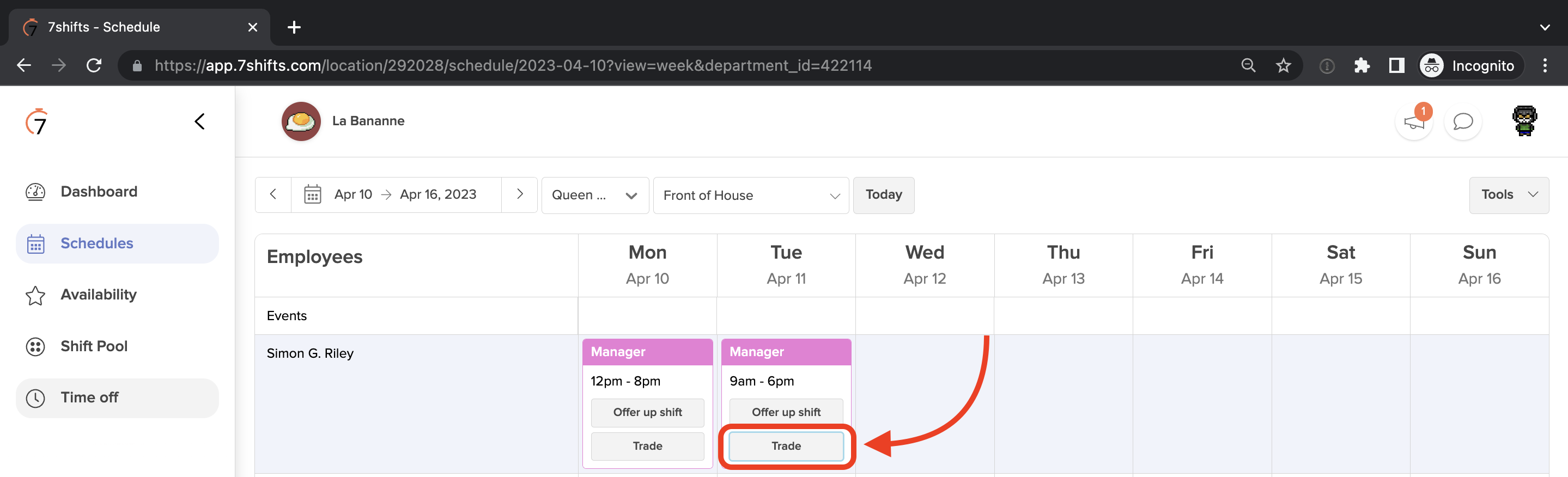Open the Schedules section
The image size is (1568, 477).
117,243
